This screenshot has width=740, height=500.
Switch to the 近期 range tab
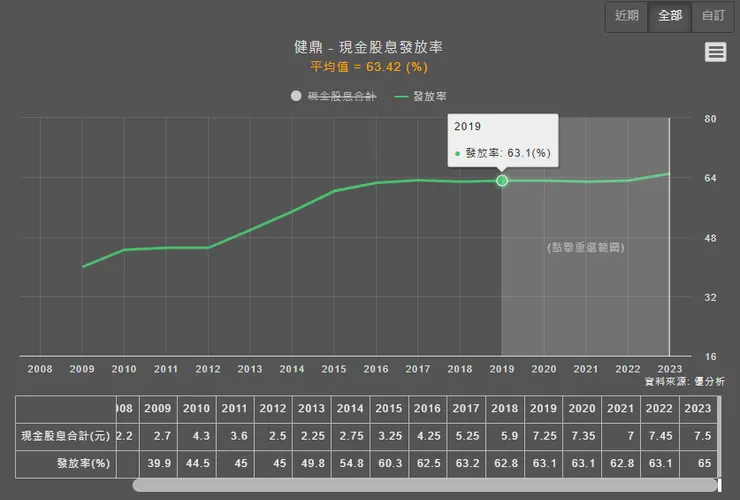(627, 16)
